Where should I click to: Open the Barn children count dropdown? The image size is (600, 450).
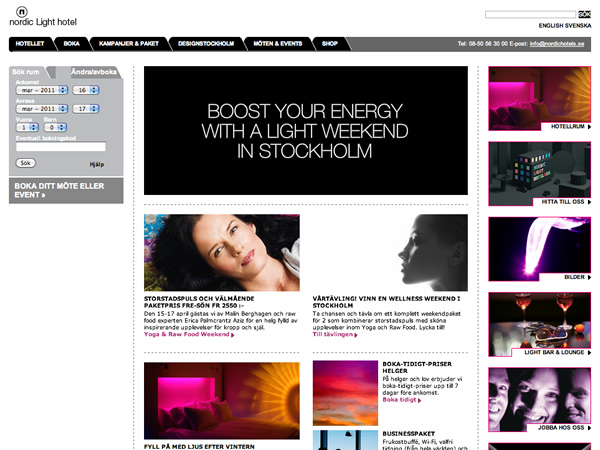pos(56,127)
